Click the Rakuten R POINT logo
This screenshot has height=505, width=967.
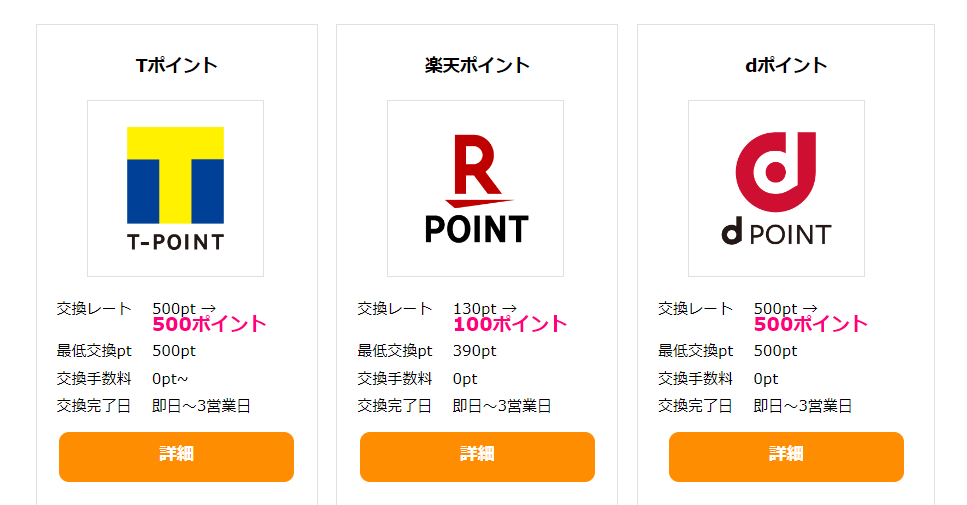[x=475, y=189]
